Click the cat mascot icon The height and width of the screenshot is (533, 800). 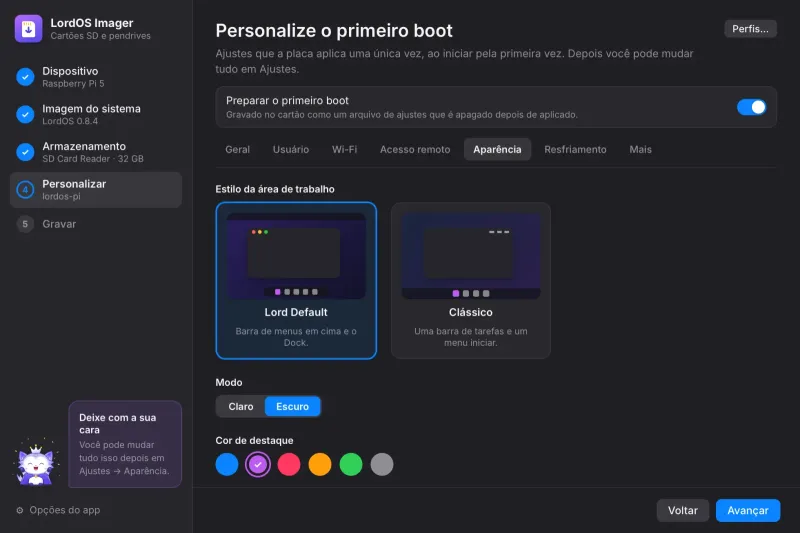(x=36, y=463)
